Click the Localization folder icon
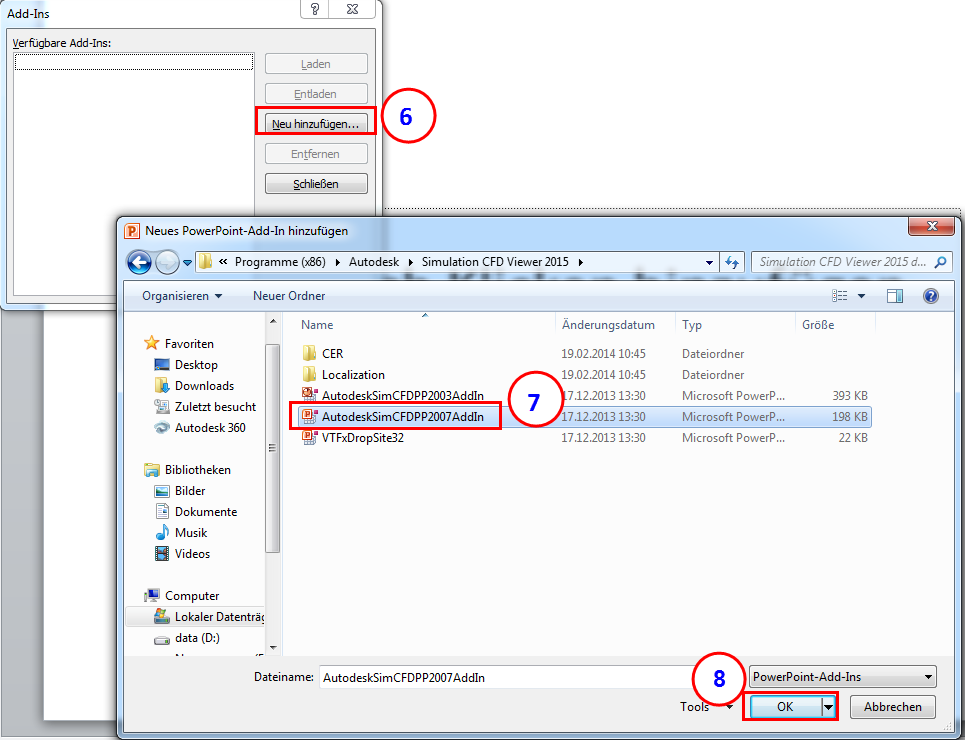Screen dimensions: 965x740 (310, 374)
